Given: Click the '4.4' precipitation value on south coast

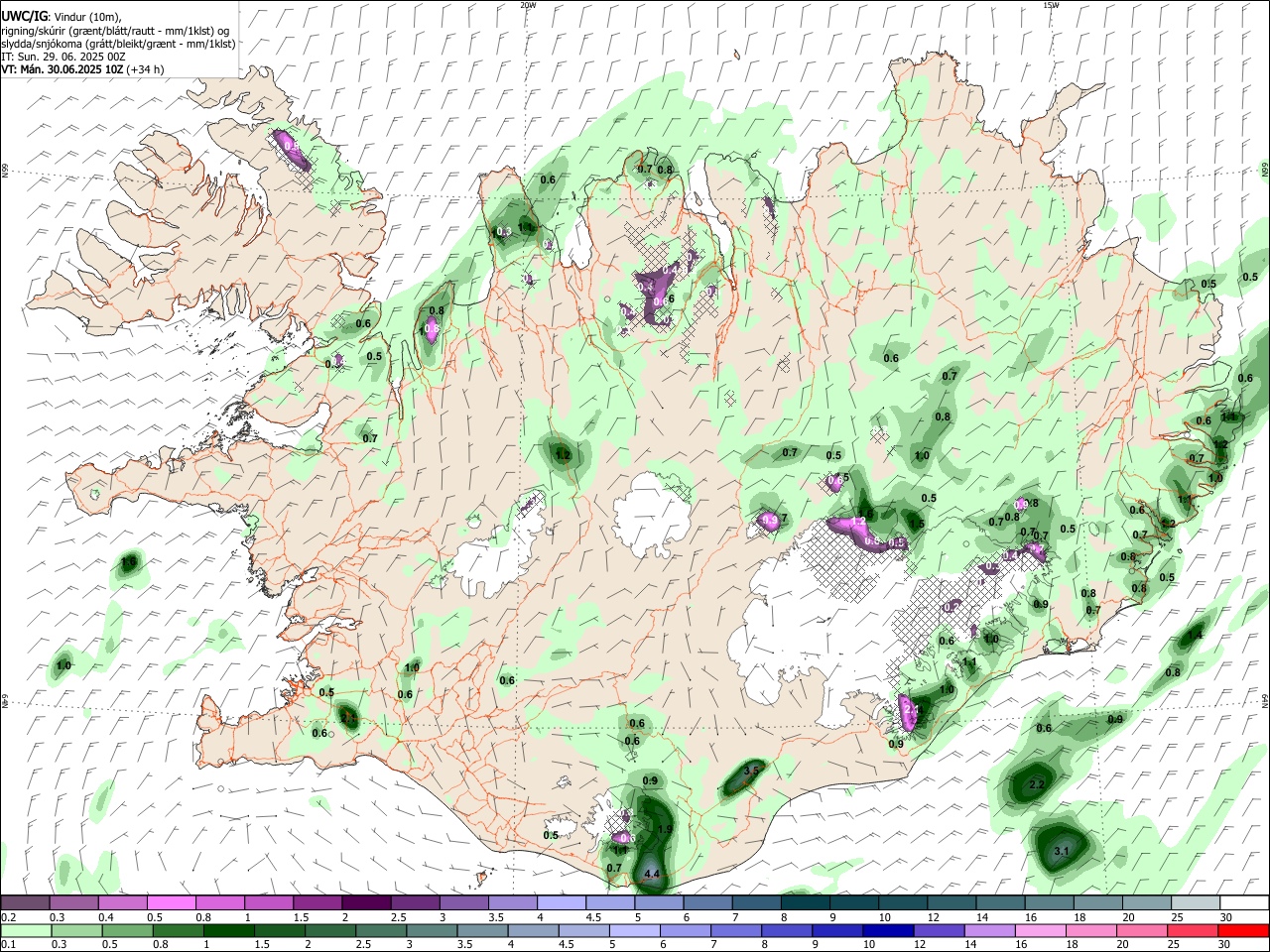Looking at the screenshot, I should tap(652, 874).
